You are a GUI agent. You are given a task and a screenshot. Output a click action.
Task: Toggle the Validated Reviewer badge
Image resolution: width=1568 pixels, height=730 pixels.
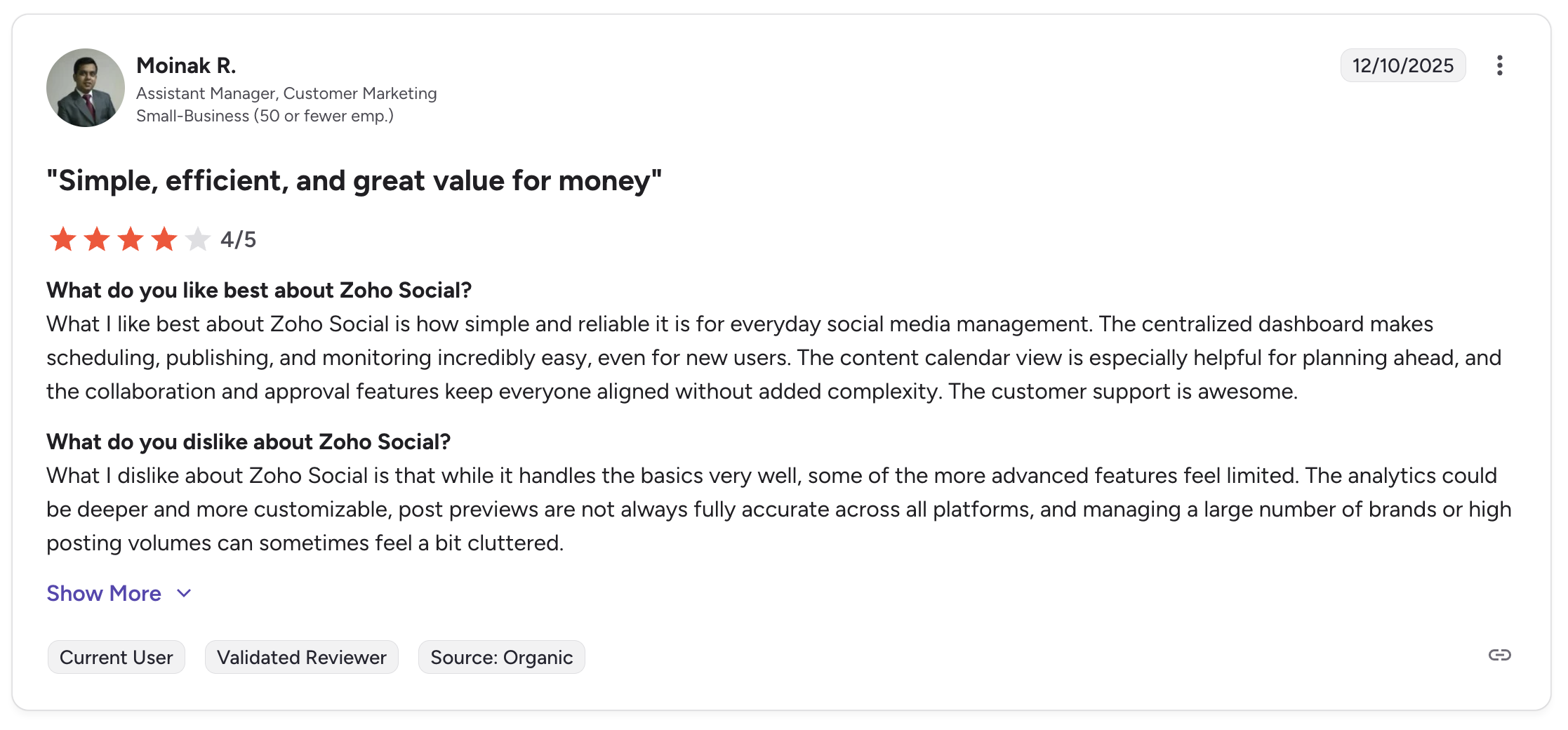coord(301,657)
